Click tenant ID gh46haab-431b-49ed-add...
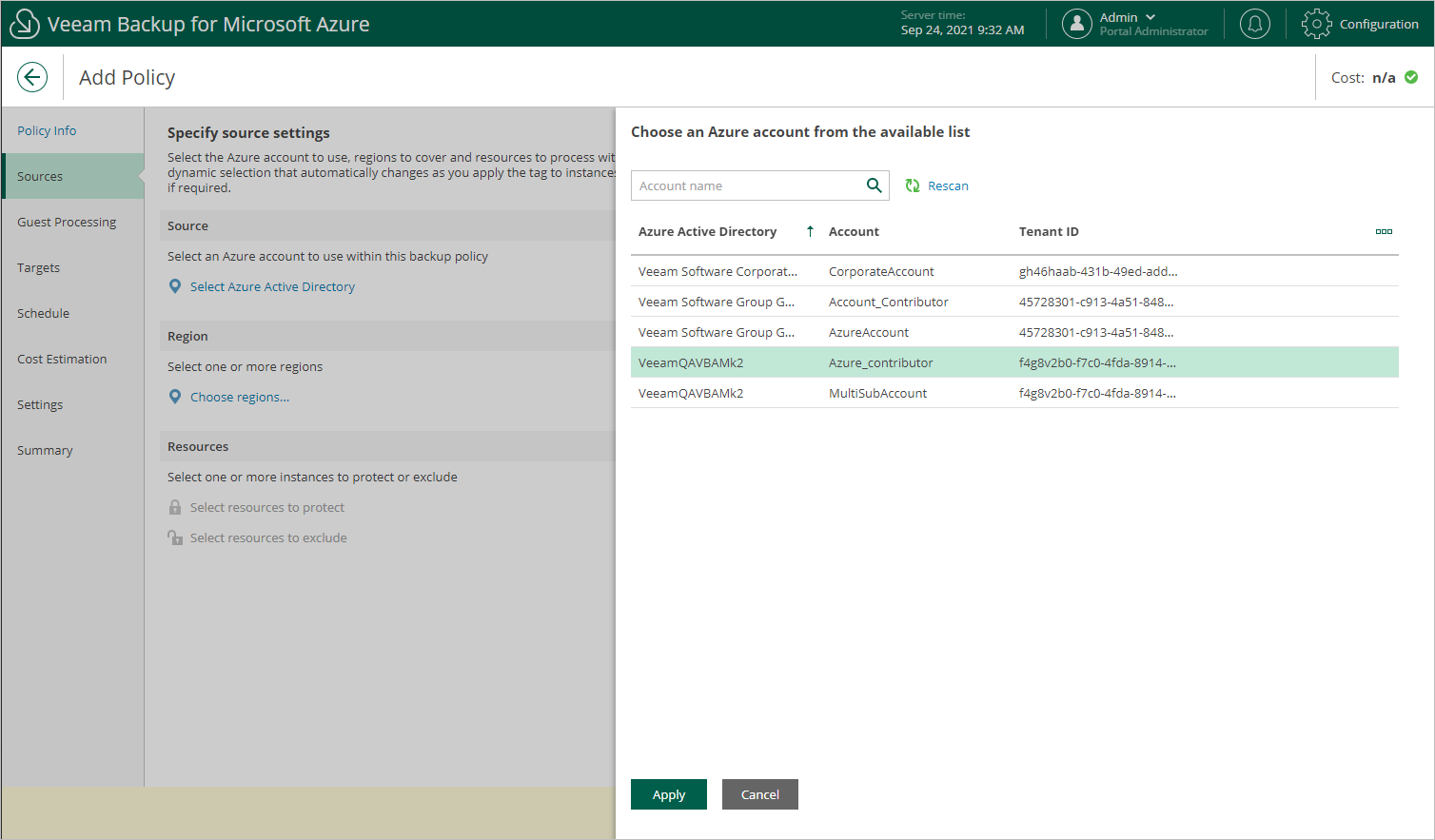This screenshot has height=840, width=1435. [1098, 271]
